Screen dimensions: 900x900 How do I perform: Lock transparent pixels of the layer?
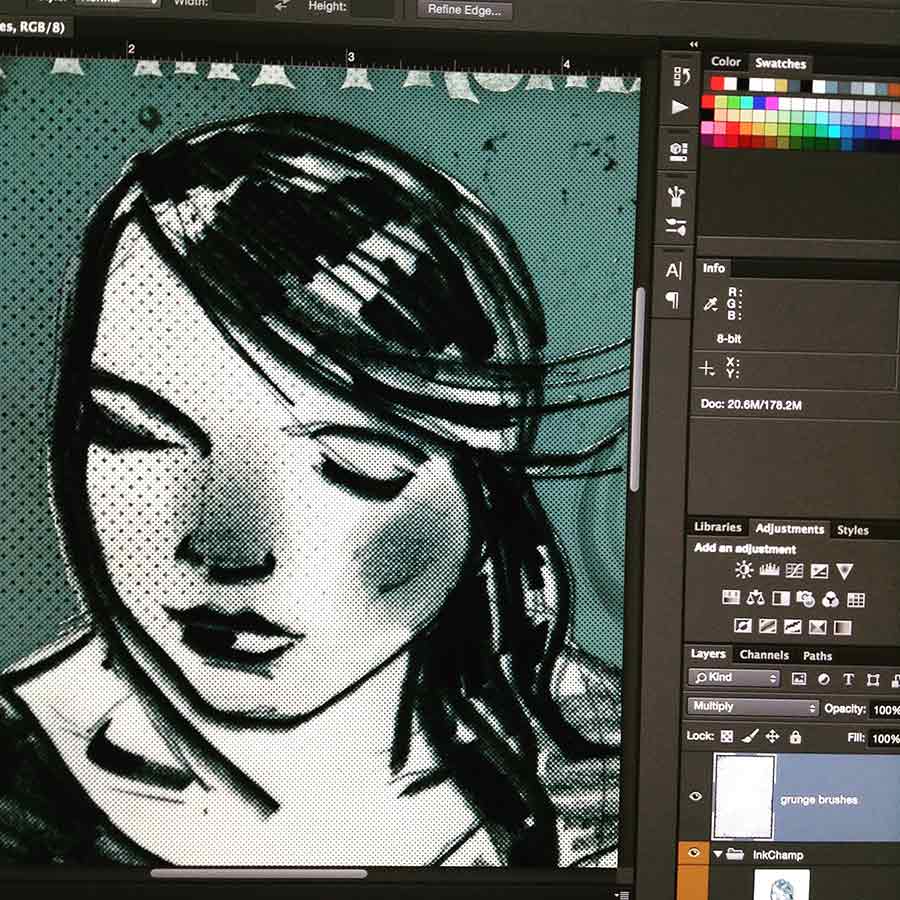[724, 735]
